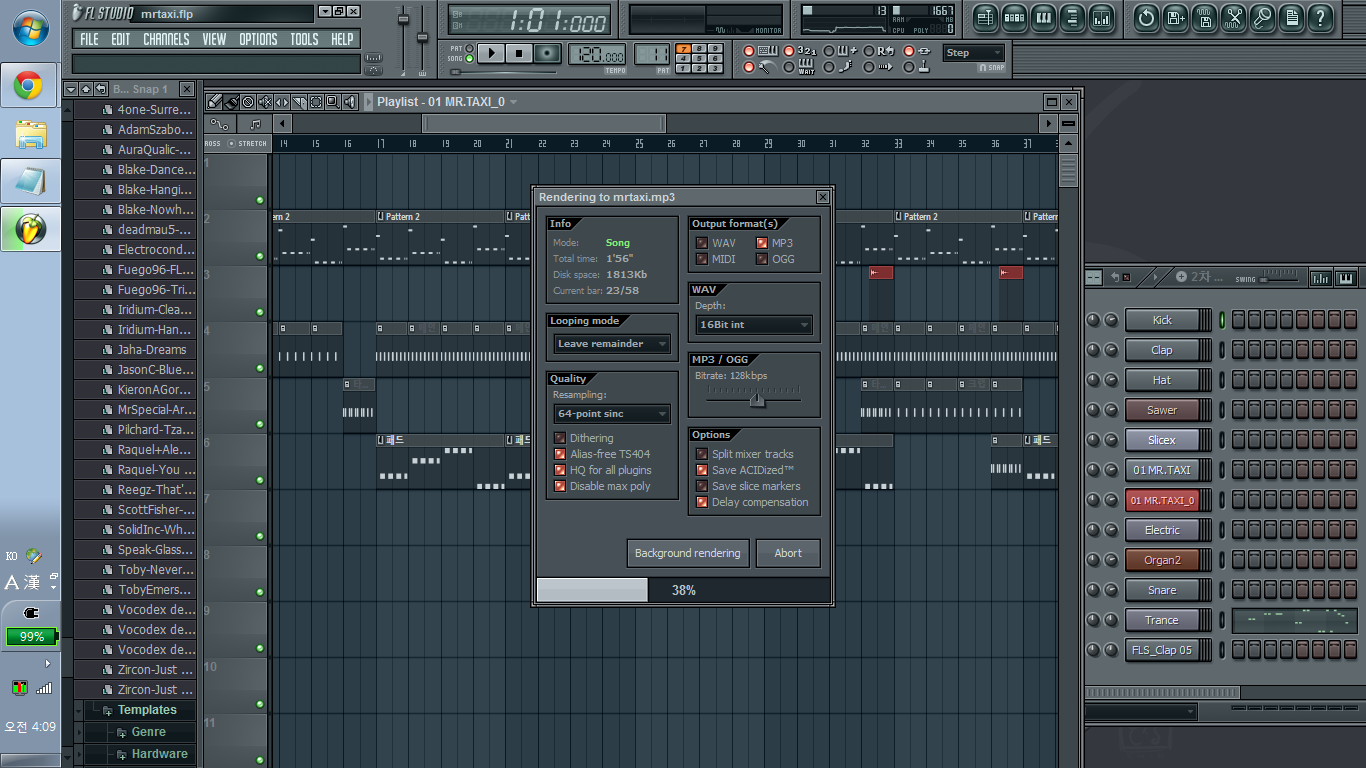Click the render-as-audio-file toolbar icon
Image resolution: width=1366 pixels, height=768 pixels.
coord(1204,17)
